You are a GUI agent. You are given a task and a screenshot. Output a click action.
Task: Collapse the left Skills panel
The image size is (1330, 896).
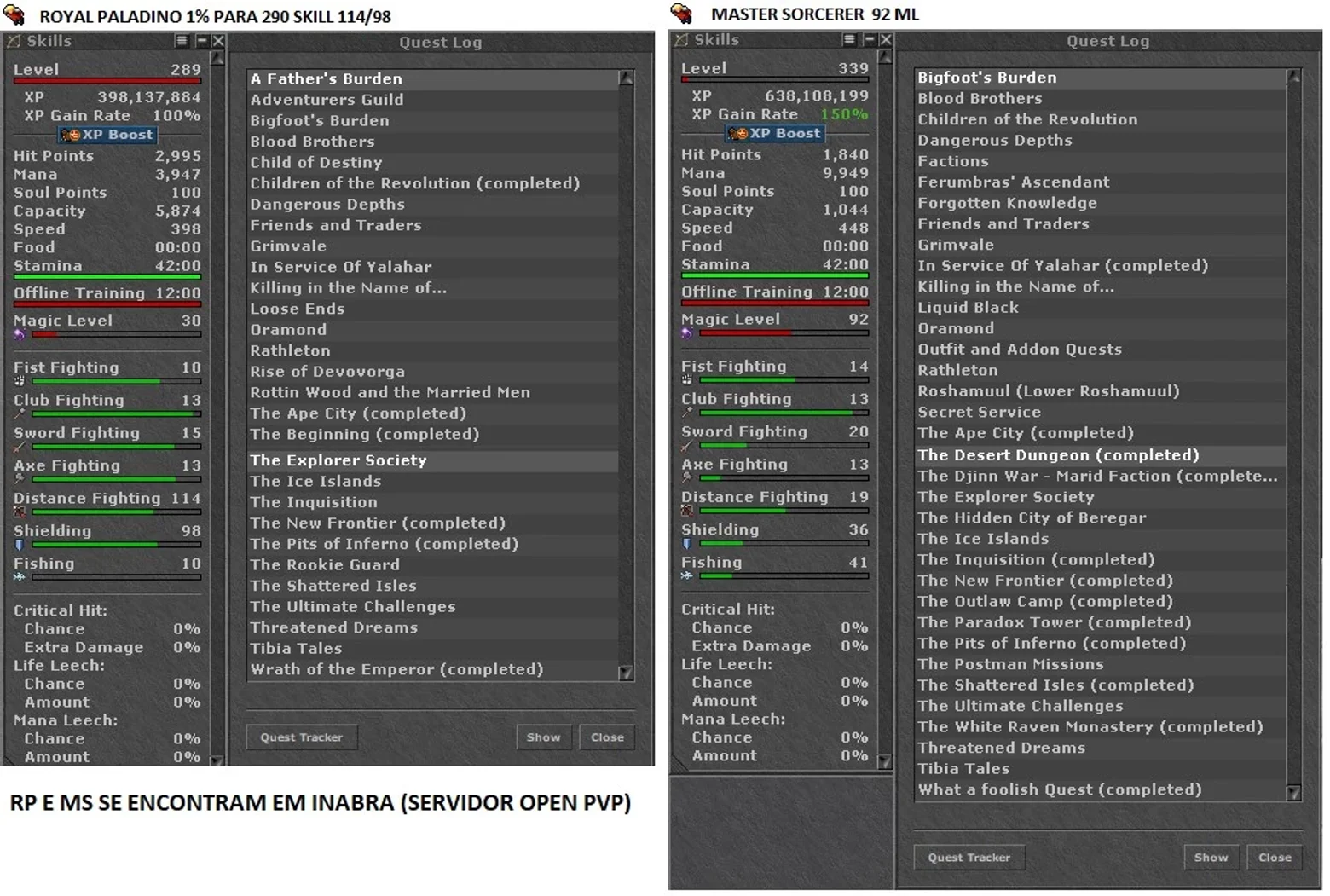coord(202,41)
